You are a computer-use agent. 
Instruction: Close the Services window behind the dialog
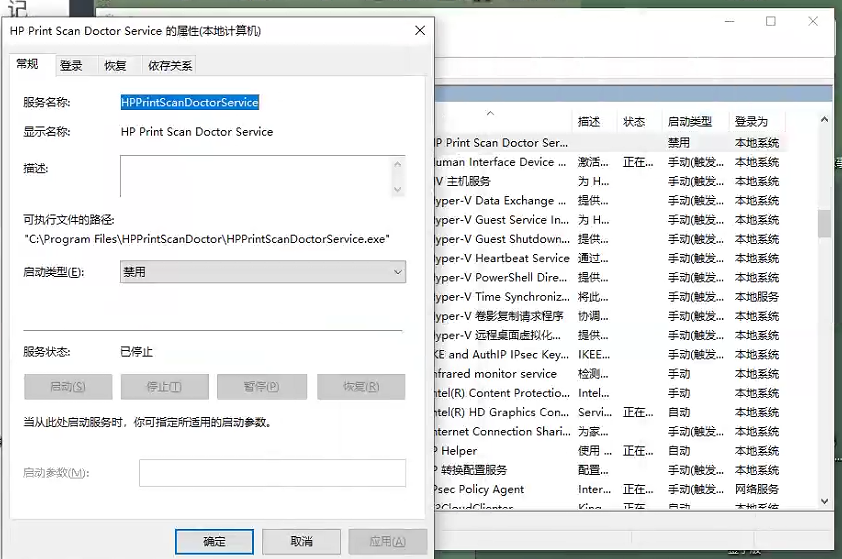click(813, 21)
